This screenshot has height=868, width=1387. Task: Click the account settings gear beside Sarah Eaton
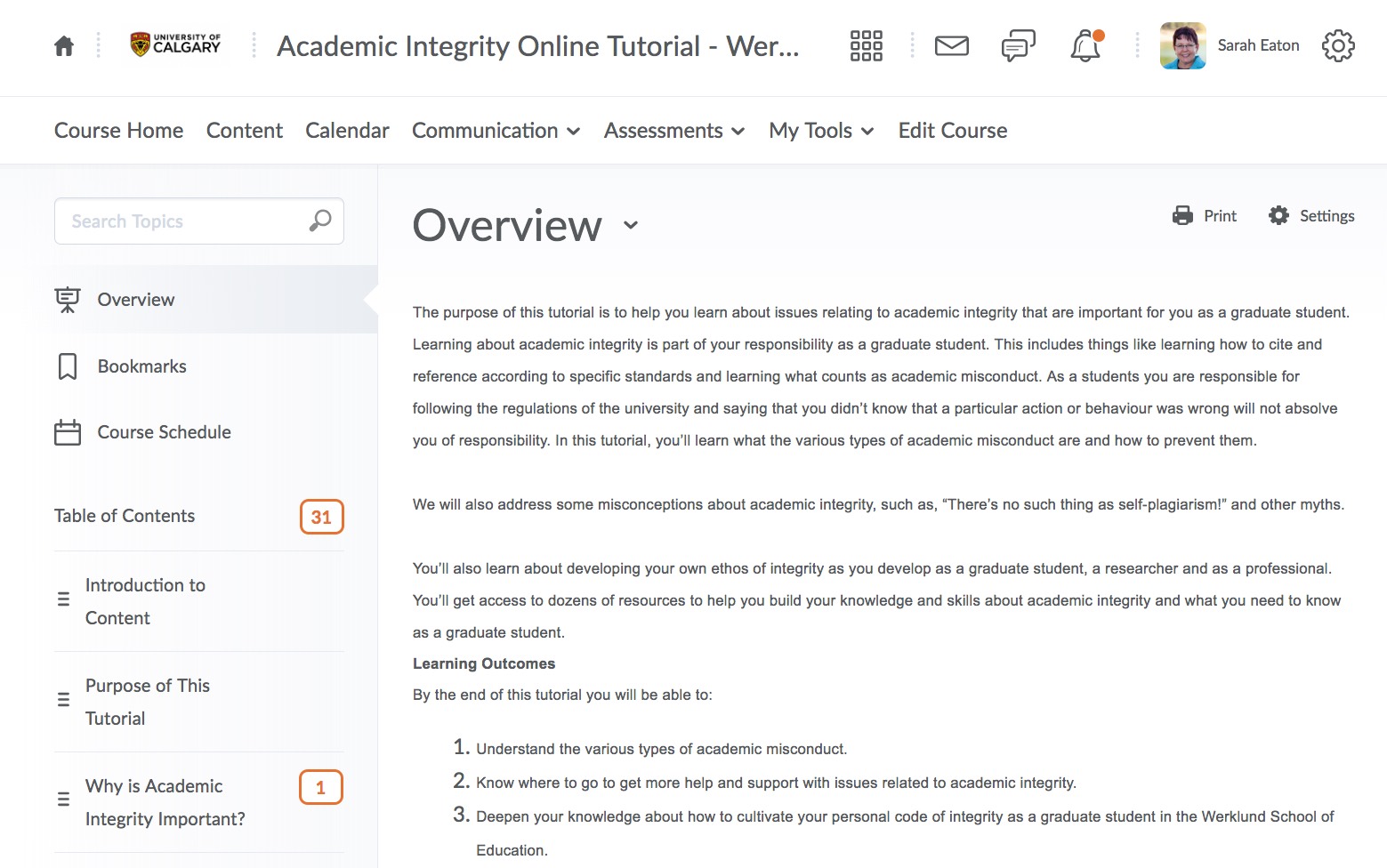[1338, 45]
